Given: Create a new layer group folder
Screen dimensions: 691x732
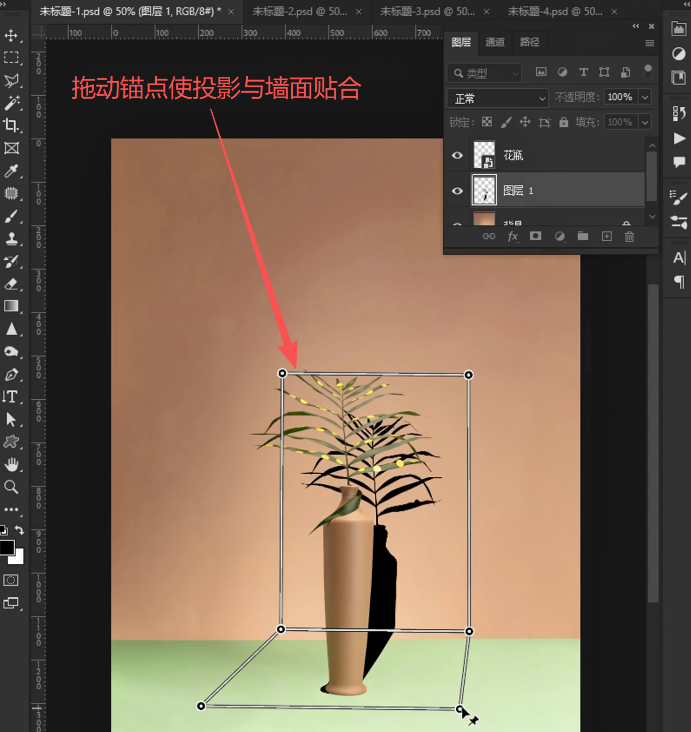Looking at the screenshot, I should click(583, 236).
